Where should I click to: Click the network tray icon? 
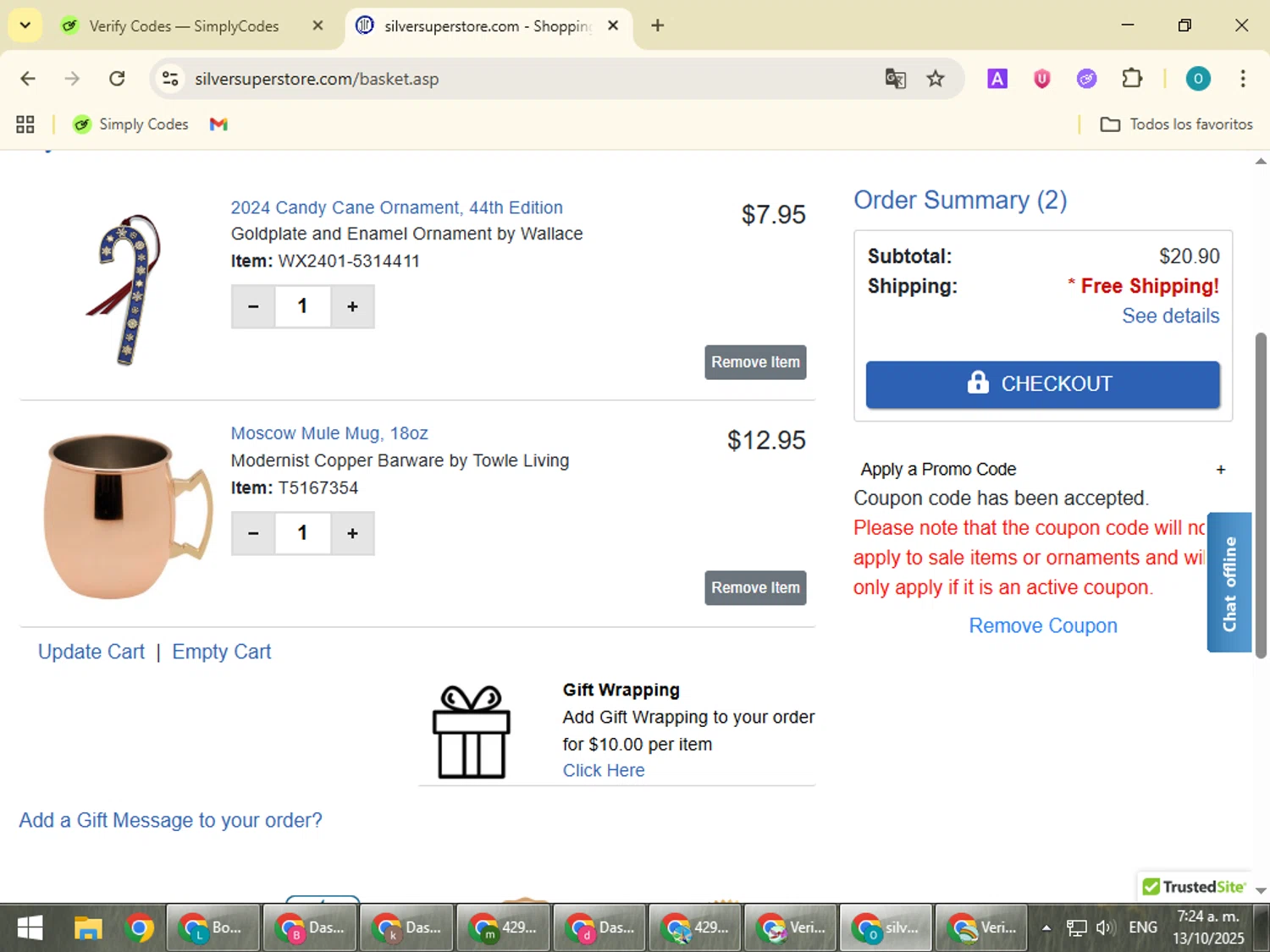coord(1076,928)
